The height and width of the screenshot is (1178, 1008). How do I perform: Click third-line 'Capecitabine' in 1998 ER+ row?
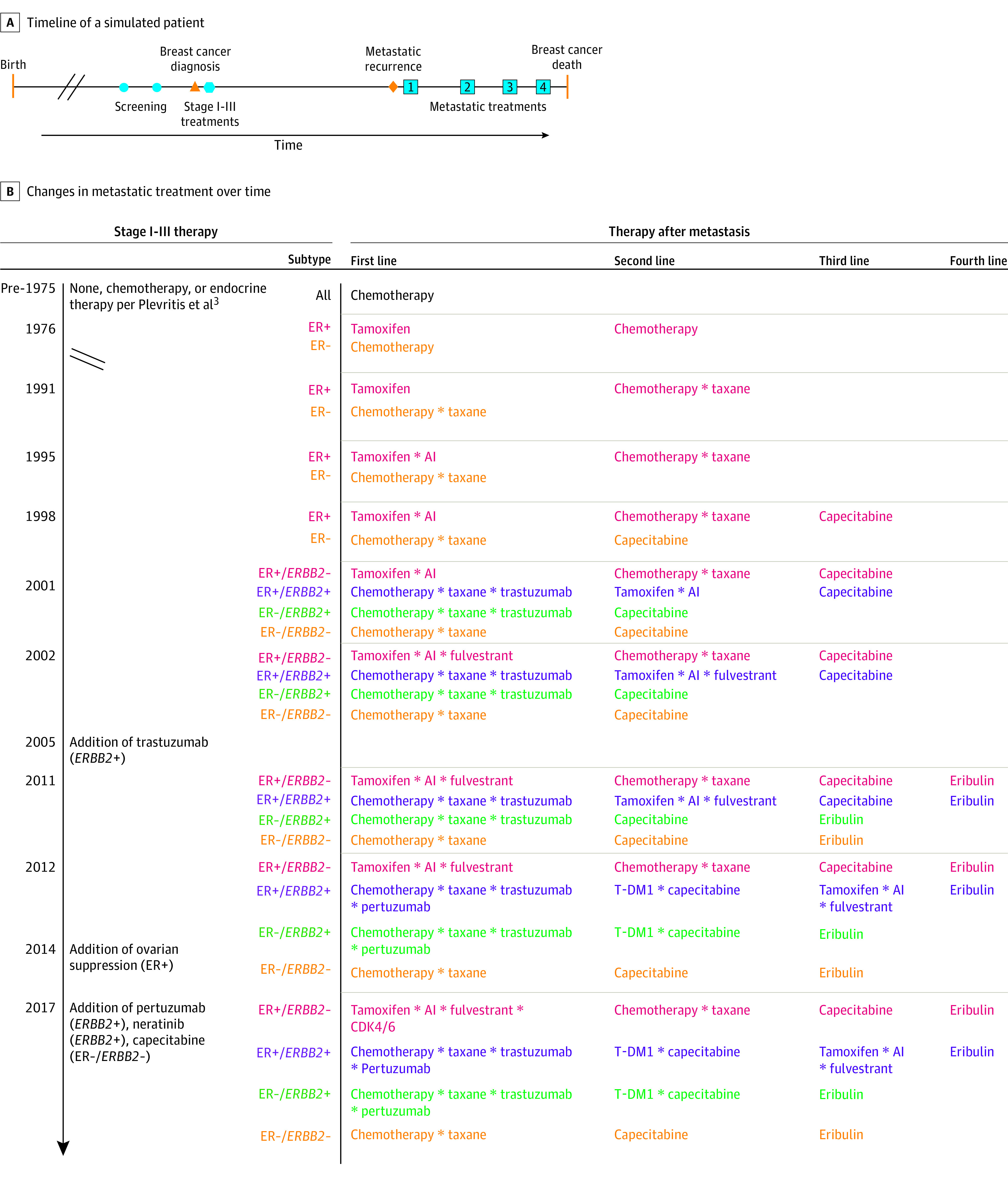coord(856,517)
